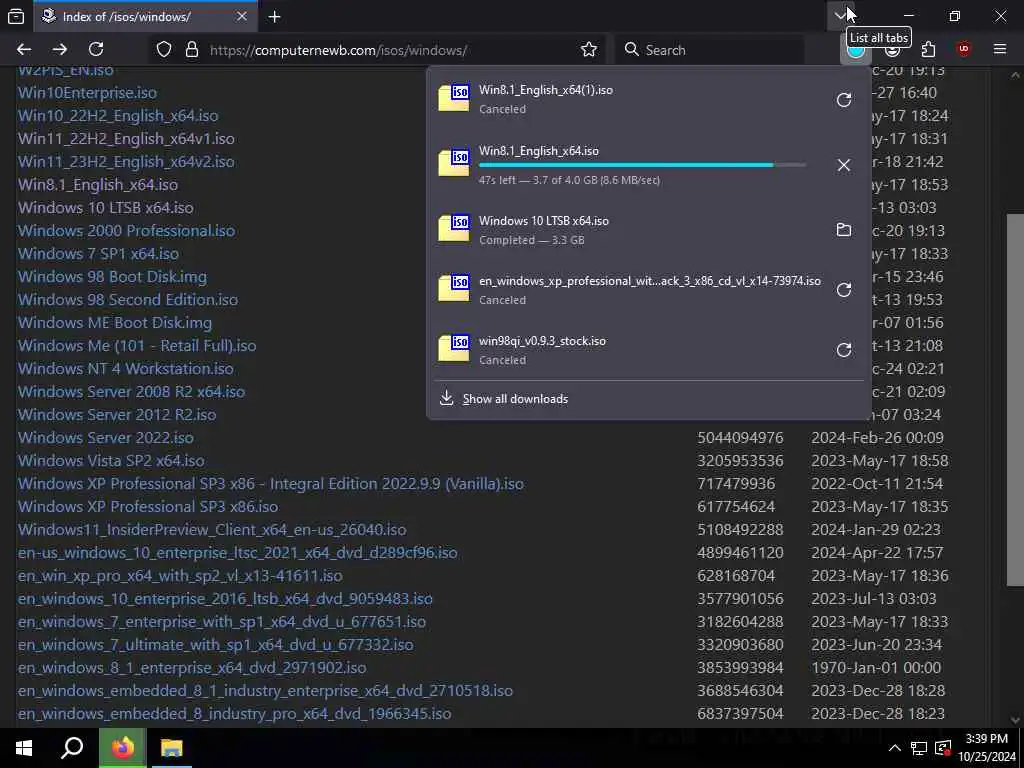Screen dimensions: 1024x768
Task: Reload the current page
Action: coord(96,50)
